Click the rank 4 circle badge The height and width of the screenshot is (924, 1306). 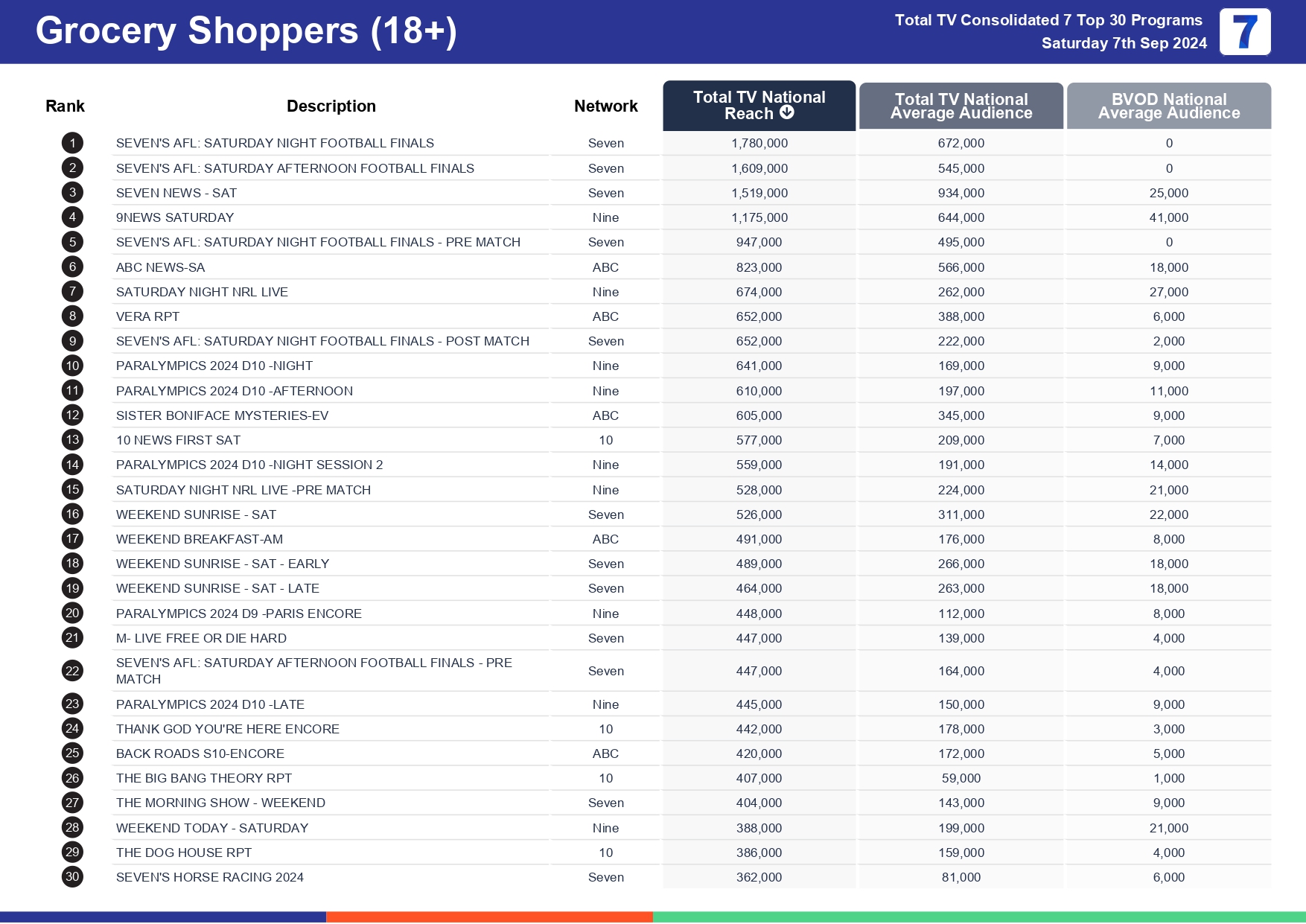tap(72, 217)
